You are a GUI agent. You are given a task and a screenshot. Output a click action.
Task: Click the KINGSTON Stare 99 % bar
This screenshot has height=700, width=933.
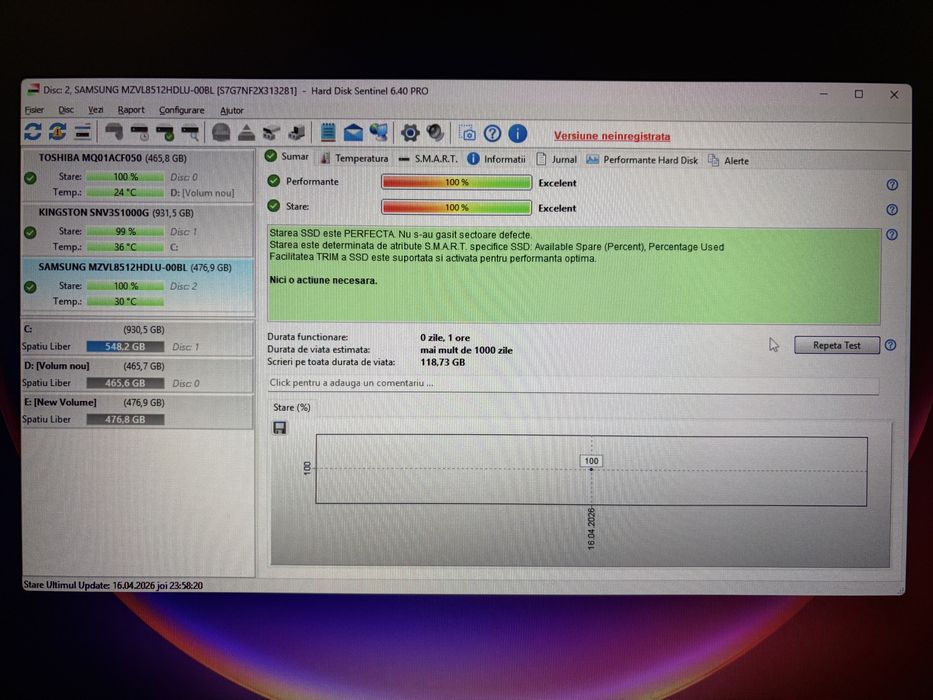tap(125, 232)
